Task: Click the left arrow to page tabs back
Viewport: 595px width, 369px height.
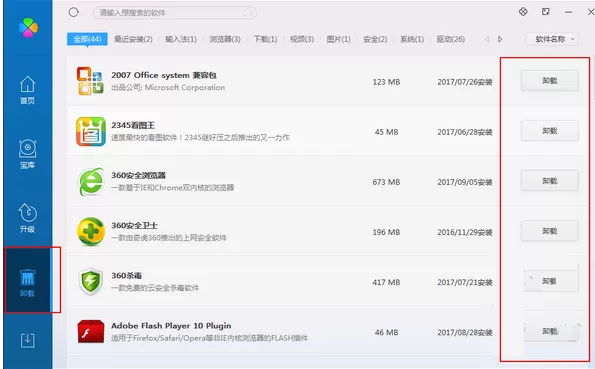Action: (487, 39)
